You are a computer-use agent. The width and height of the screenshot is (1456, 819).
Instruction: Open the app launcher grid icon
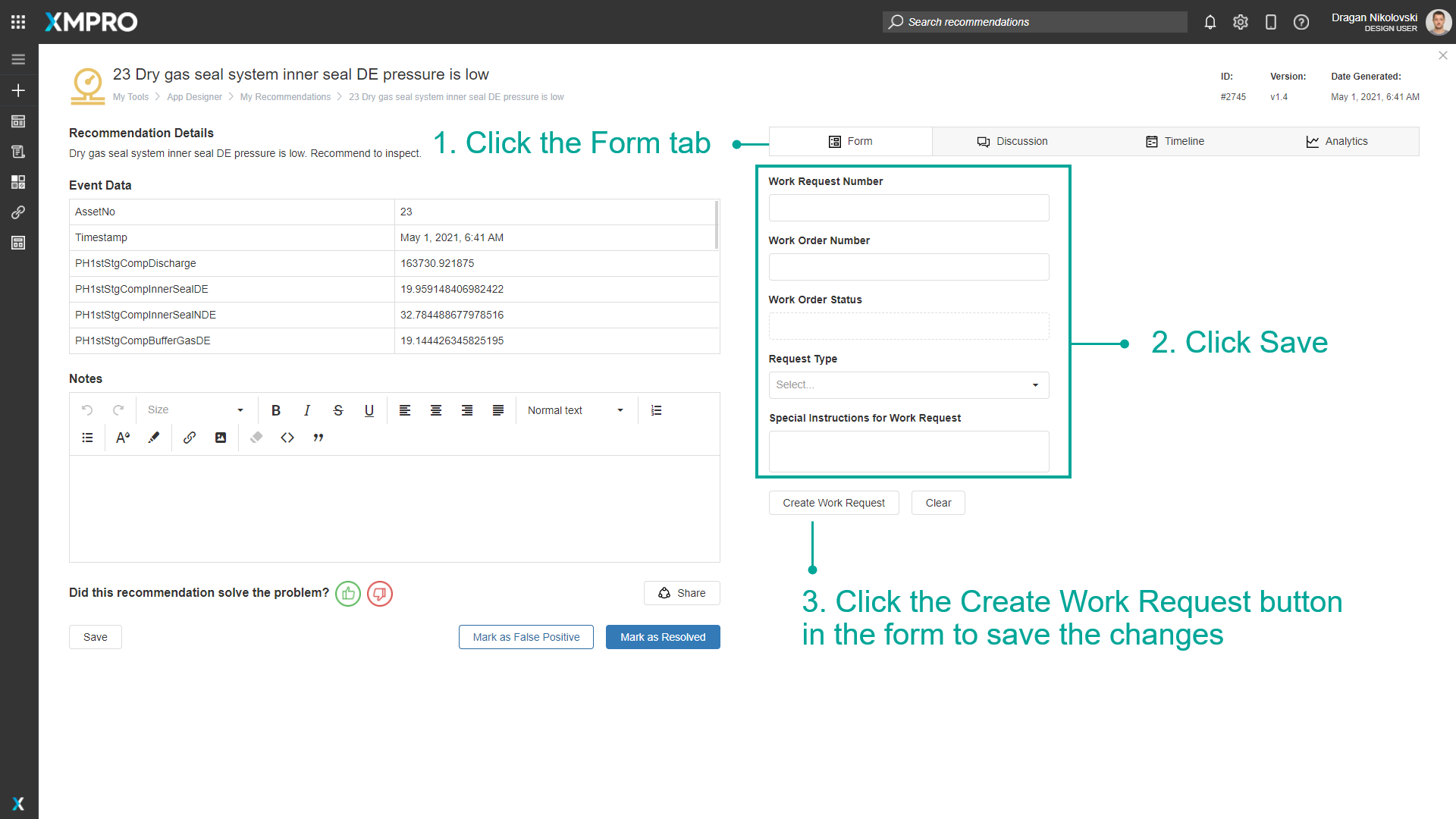pos(18,22)
